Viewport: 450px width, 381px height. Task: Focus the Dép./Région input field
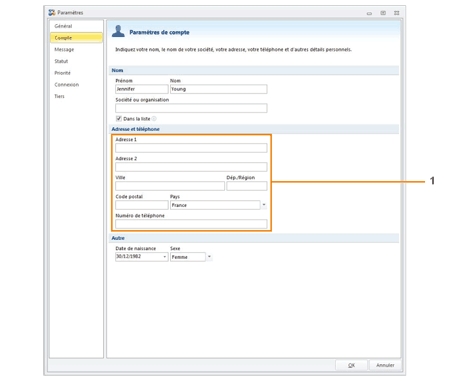point(247,186)
